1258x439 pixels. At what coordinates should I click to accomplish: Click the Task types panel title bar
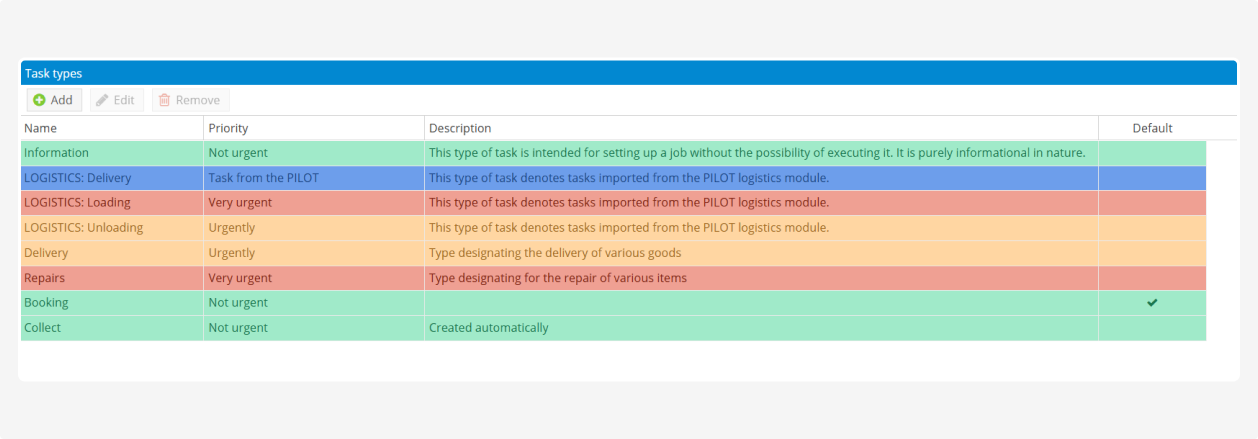[629, 73]
